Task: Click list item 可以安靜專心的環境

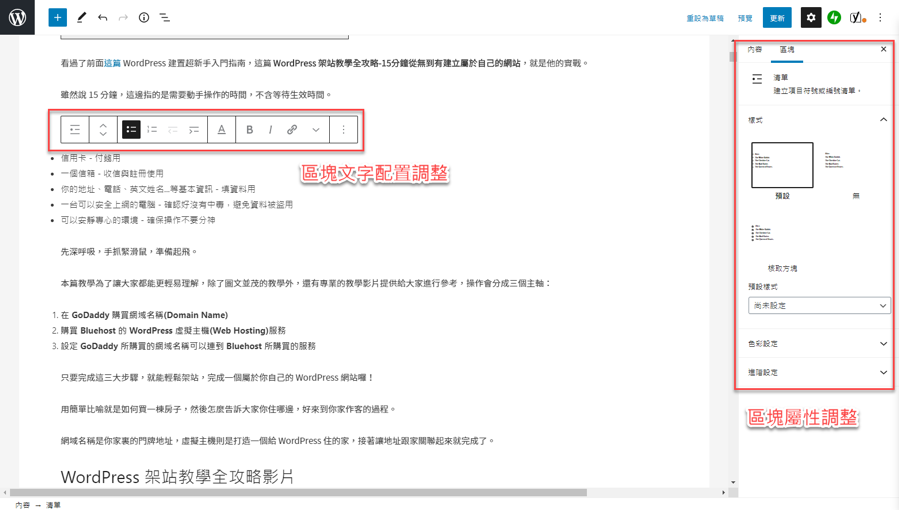Action: coord(138,219)
